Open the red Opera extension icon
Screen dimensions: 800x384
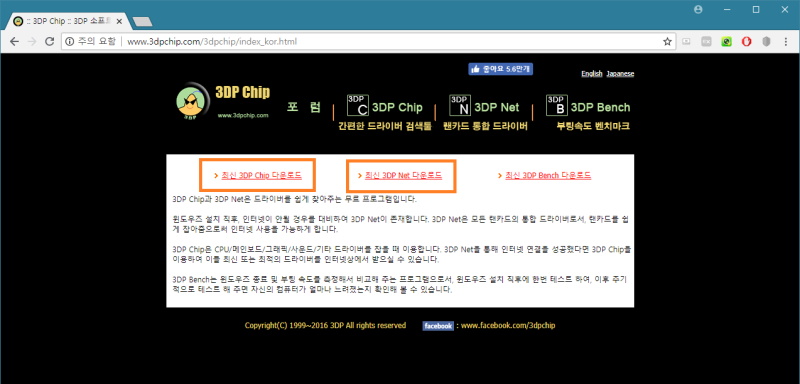click(746, 42)
